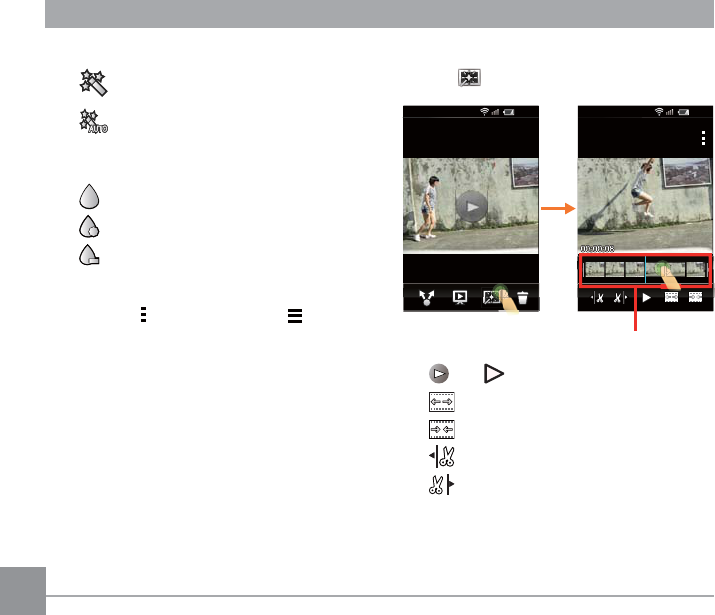Tap play button in right phone toolbar
This screenshot has height=615, width=715.
pyautogui.click(x=646, y=298)
